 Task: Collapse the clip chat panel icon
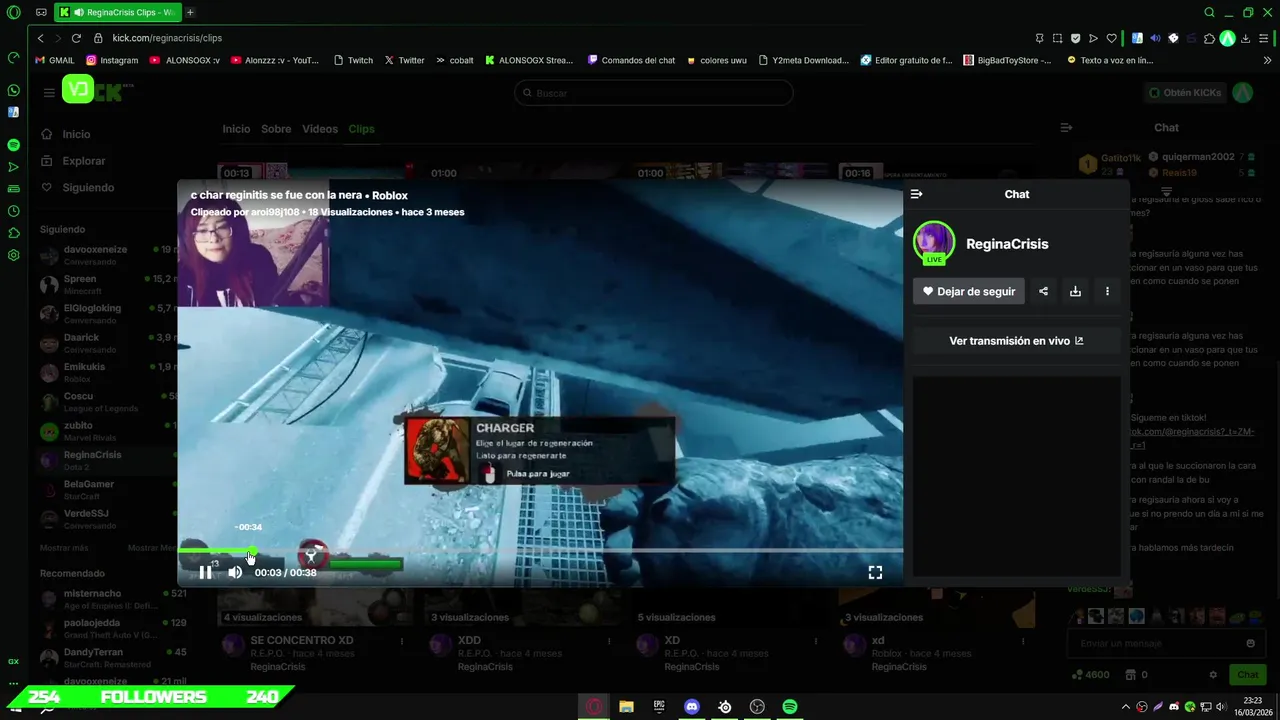(x=917, y=194)
